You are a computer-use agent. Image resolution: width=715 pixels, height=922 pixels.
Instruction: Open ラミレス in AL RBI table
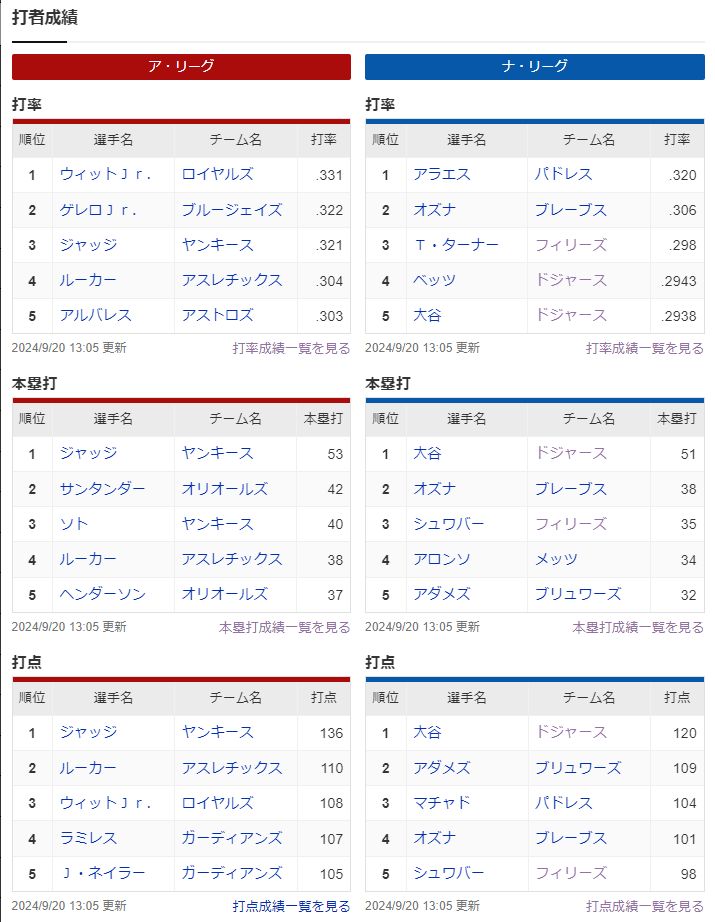coord(88,838)
